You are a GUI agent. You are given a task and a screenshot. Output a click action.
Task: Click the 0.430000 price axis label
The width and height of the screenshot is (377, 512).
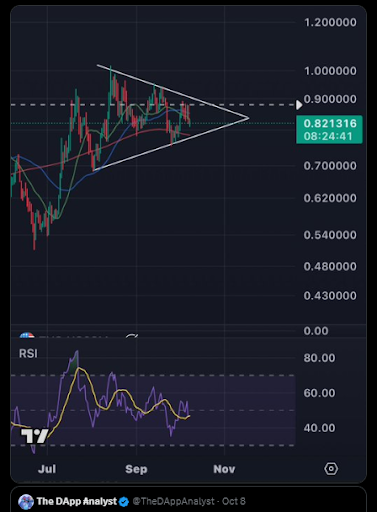[x=330, y=296]
